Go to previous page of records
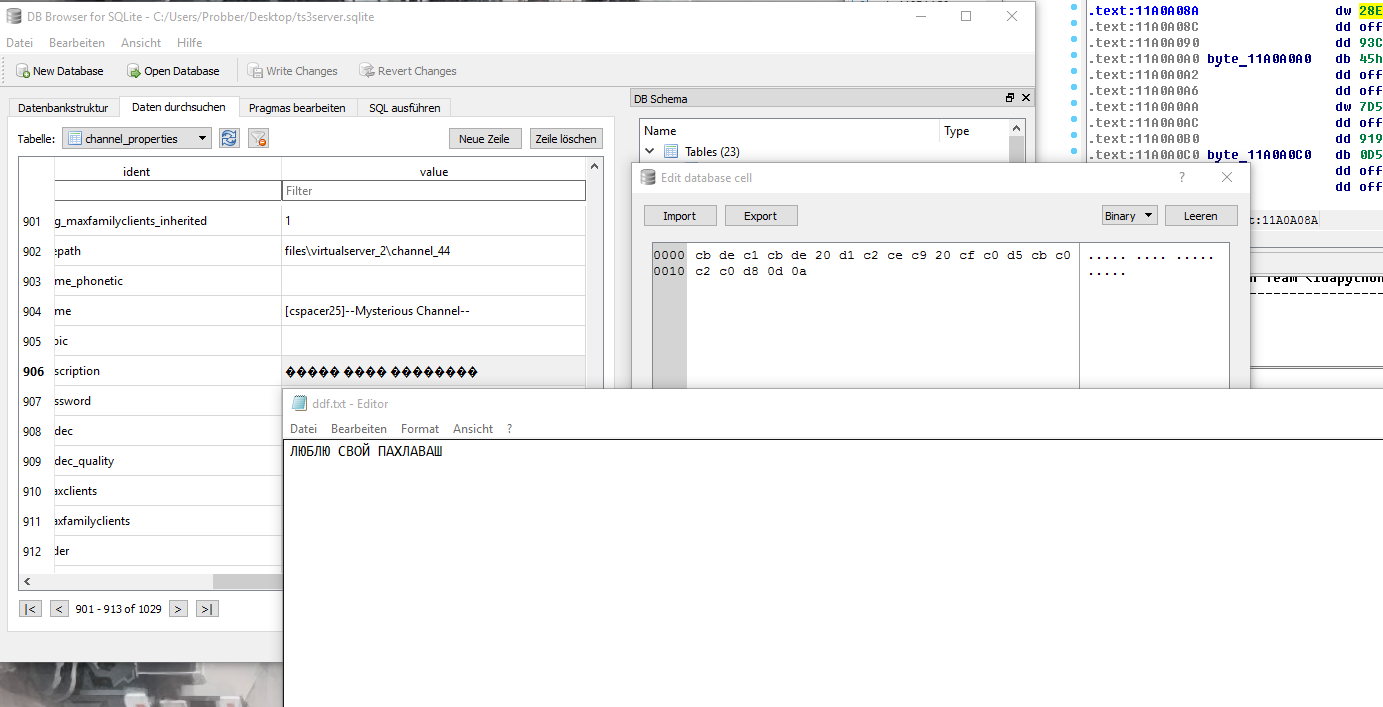This screenshot has width=1383, height=707. pyautogui.click(x=60, y=609)
